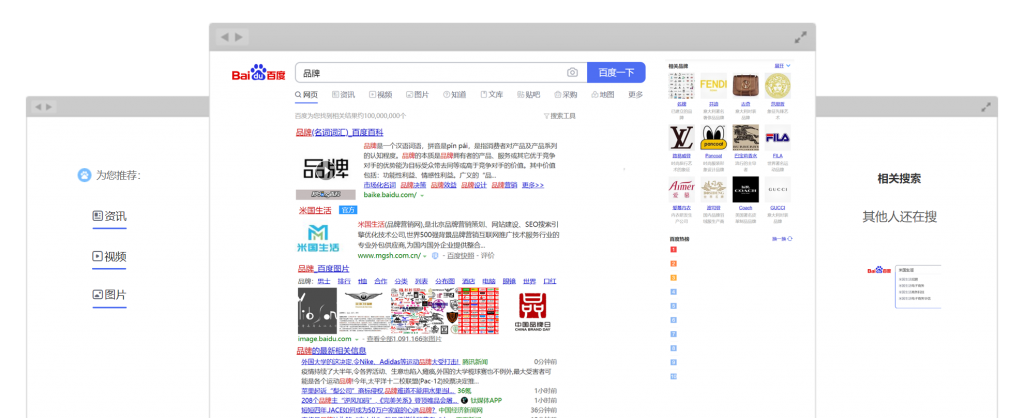Screen dimensions: 1024x418
Task: Open the 品牌_百度图片 result title
Action: tap(323, 269)
